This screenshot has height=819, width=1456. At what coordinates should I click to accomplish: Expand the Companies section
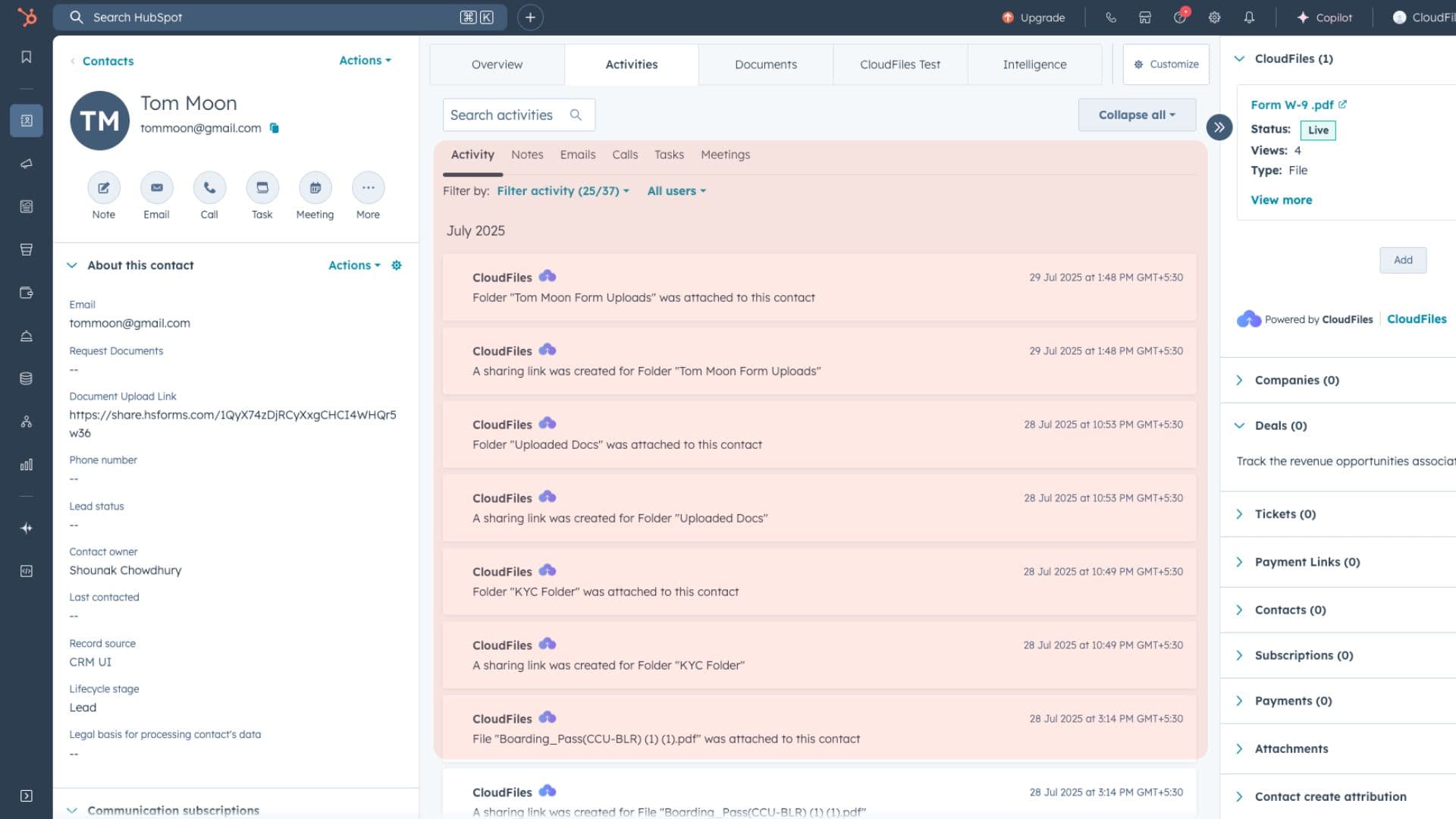1241,380
